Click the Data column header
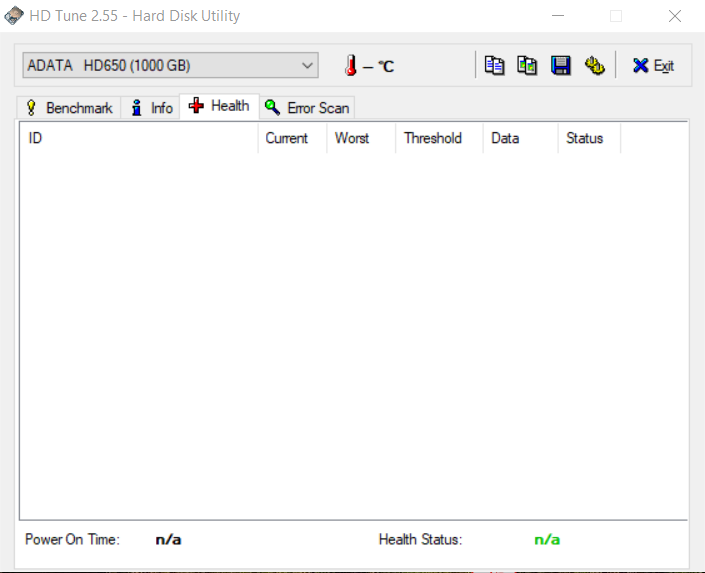Viewport: 705px width, 573px height. [x=521, y=138]
